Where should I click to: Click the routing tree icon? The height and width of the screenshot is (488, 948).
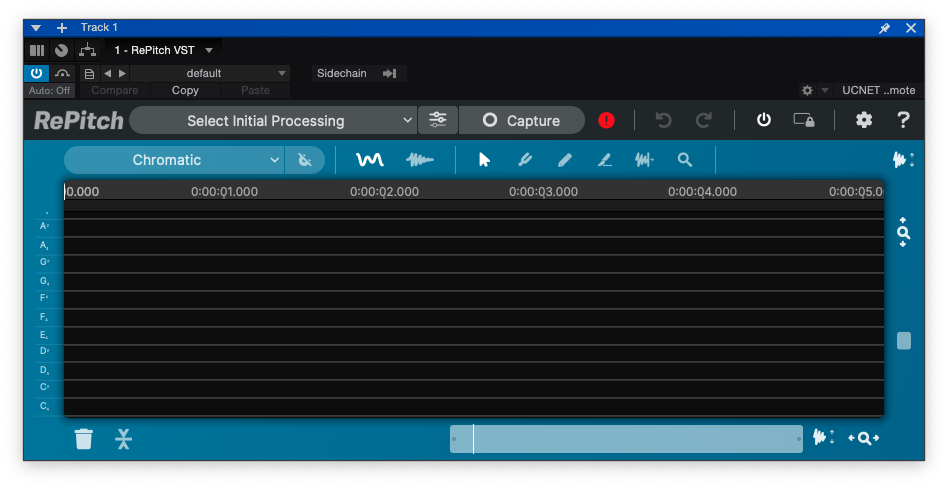click(88, 50)
